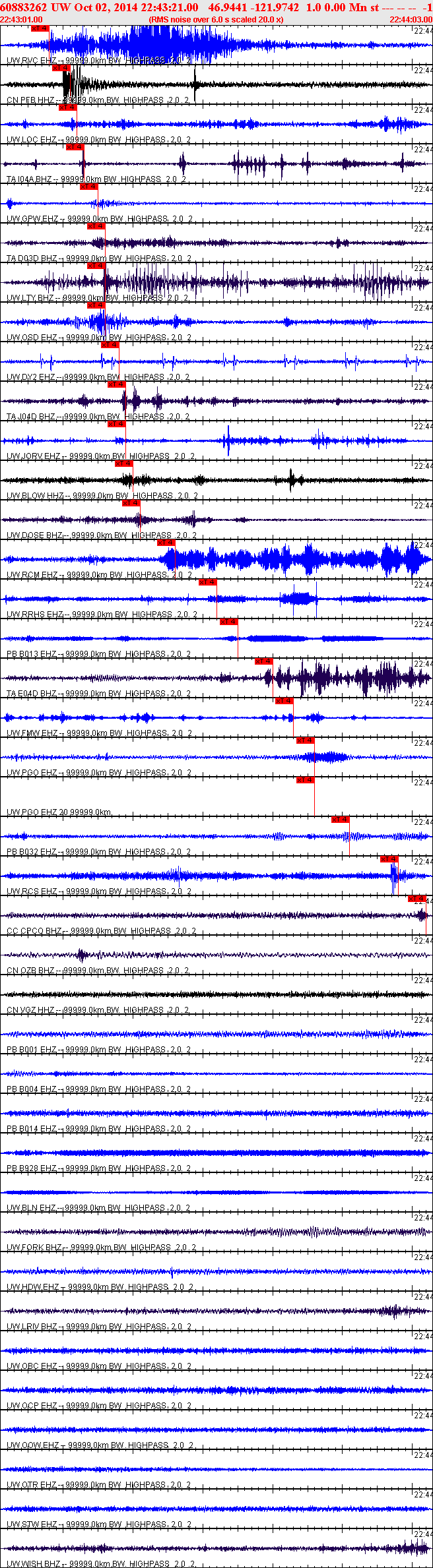Select the pick flag on CC CPCO trace
The image size is (433, 1568).
417,899
